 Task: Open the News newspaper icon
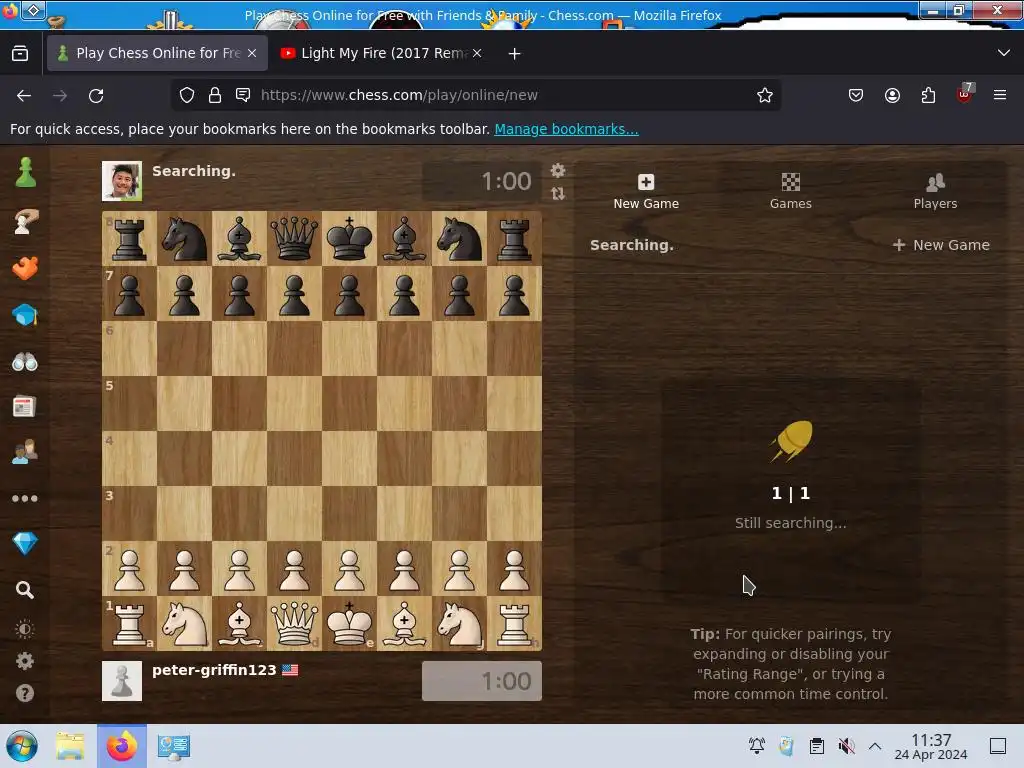pyautogui.click(x=24, y=407)
